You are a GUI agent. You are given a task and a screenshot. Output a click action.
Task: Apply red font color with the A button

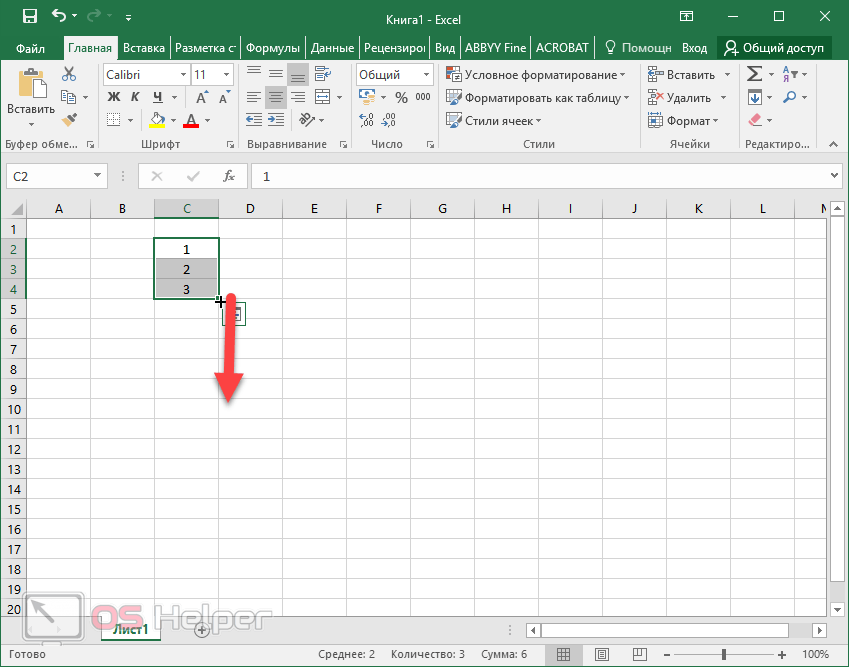click(191, 120)
